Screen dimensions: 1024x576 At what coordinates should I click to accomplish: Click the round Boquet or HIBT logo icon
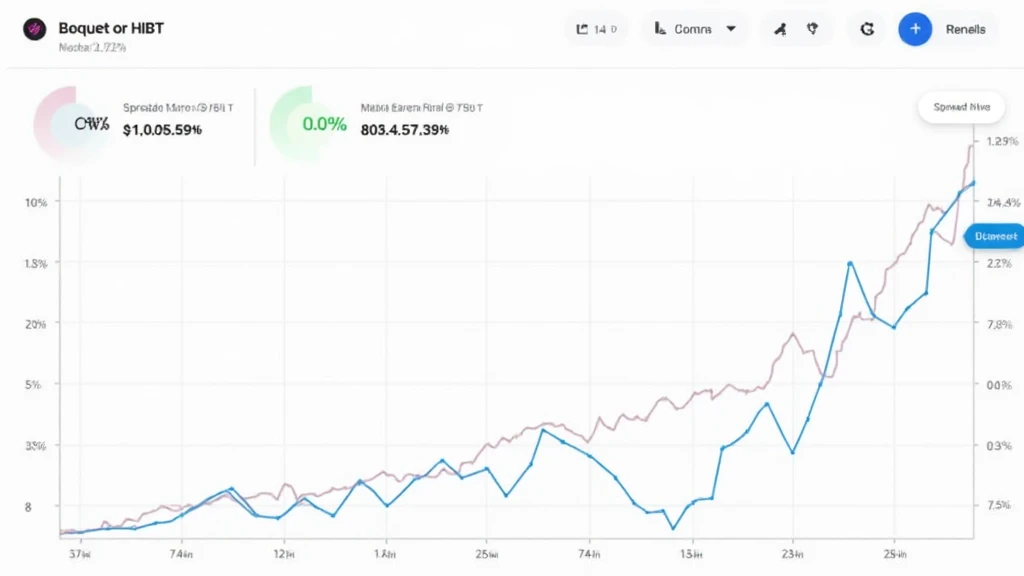click(x=35, y=29)
